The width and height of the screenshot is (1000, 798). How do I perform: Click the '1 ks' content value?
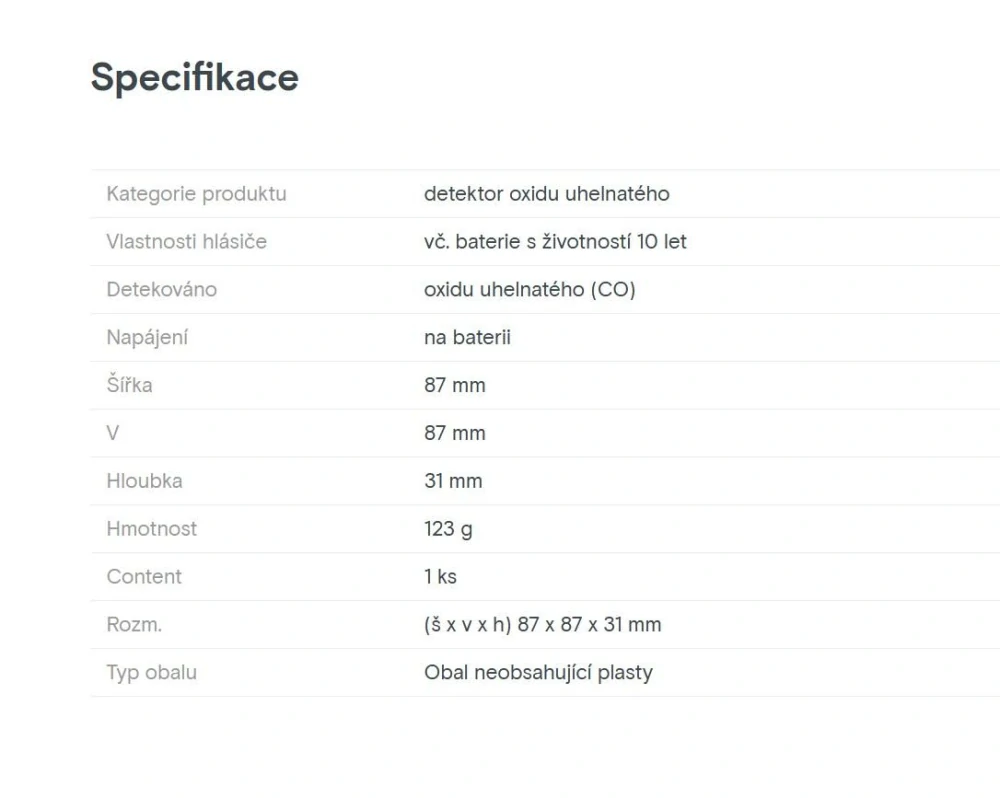coord(440,577)
